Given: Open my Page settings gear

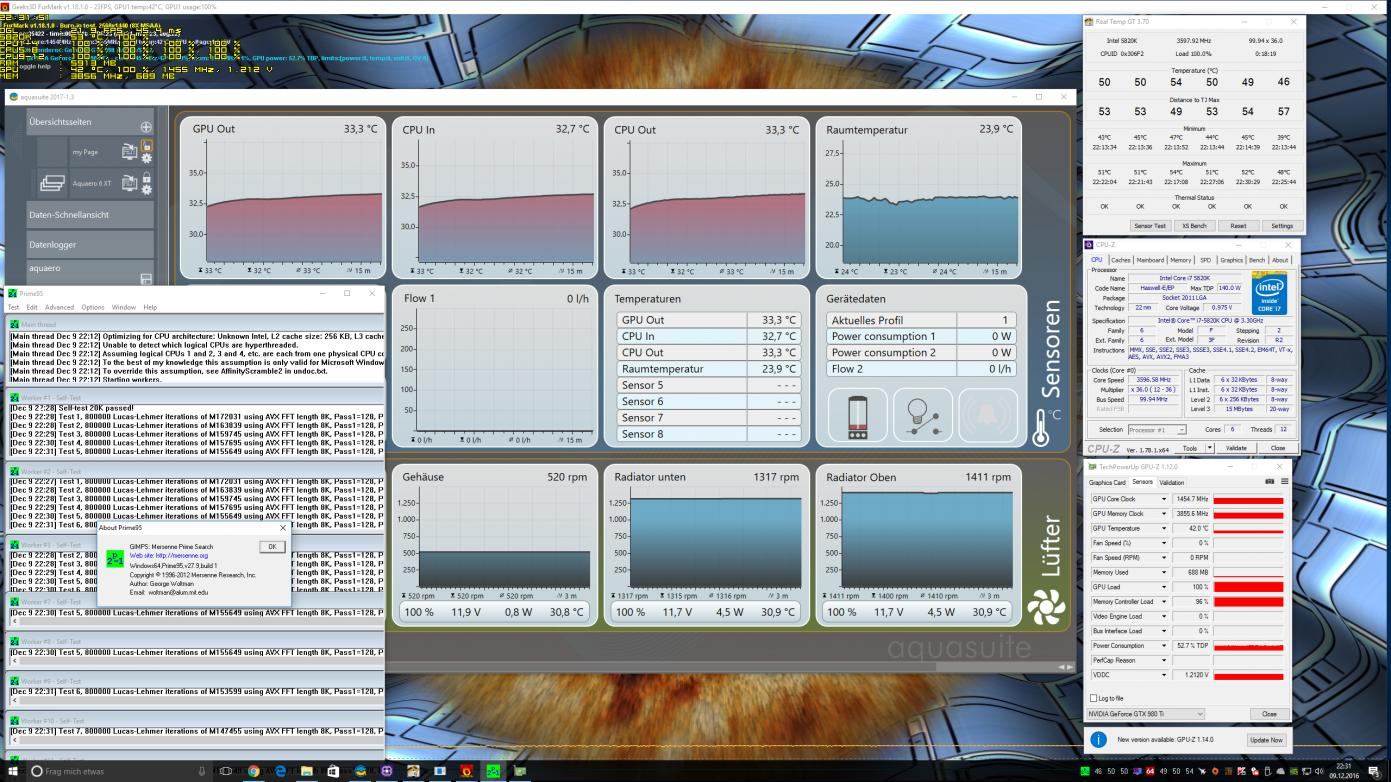Looking at the screenshot, I should [147, 158].
